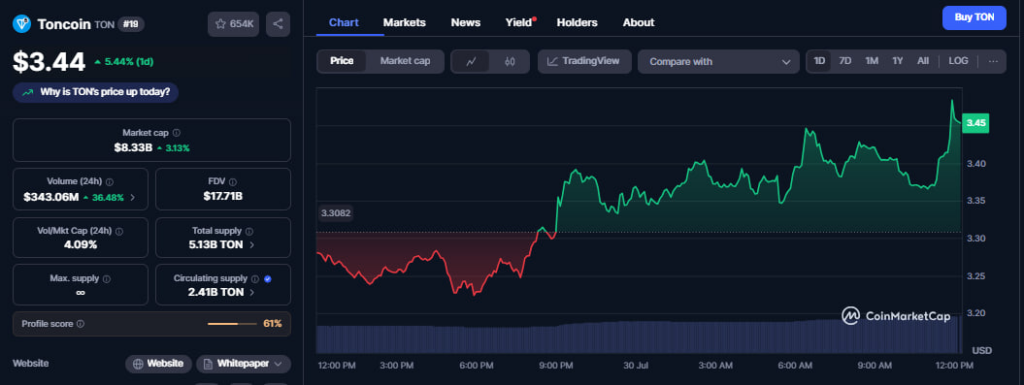Click the share icon next to watchlist

(x=278, y=24)
